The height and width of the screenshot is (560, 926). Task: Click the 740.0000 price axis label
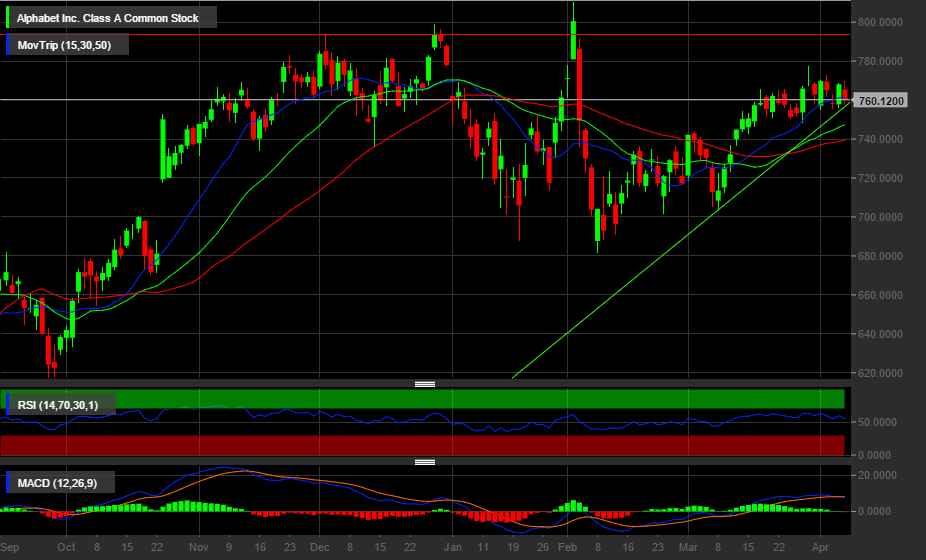pyautogui.click(x=880, y=139)
